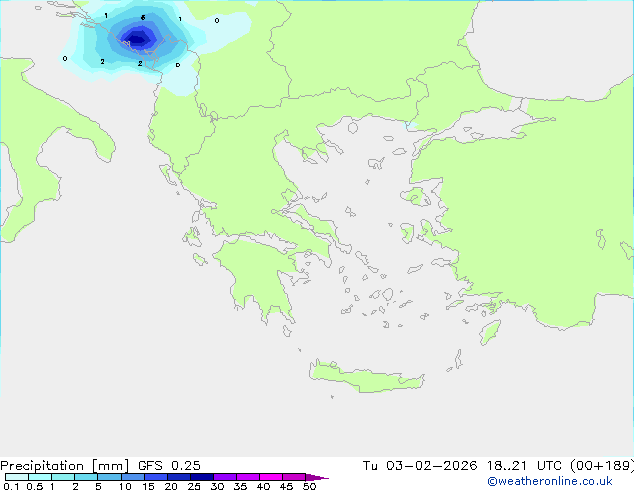Click the 0.5–1 mm legend swatch
634x490 pixels.
(x=40, y=477)
